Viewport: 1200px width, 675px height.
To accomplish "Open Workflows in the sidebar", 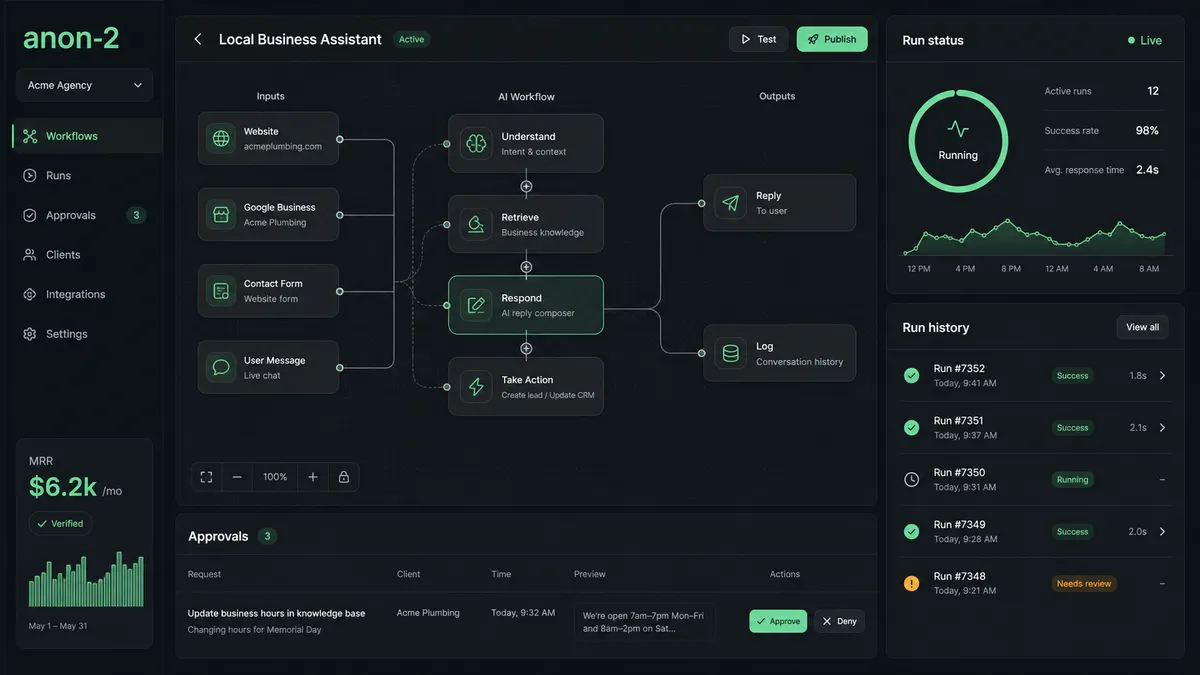I will (x=87, y=136).
